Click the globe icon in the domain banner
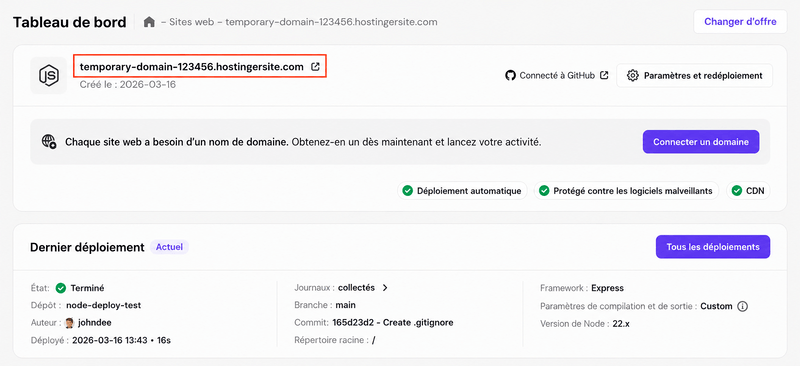This screenshot has width=800, height=366. click(49, 141)
